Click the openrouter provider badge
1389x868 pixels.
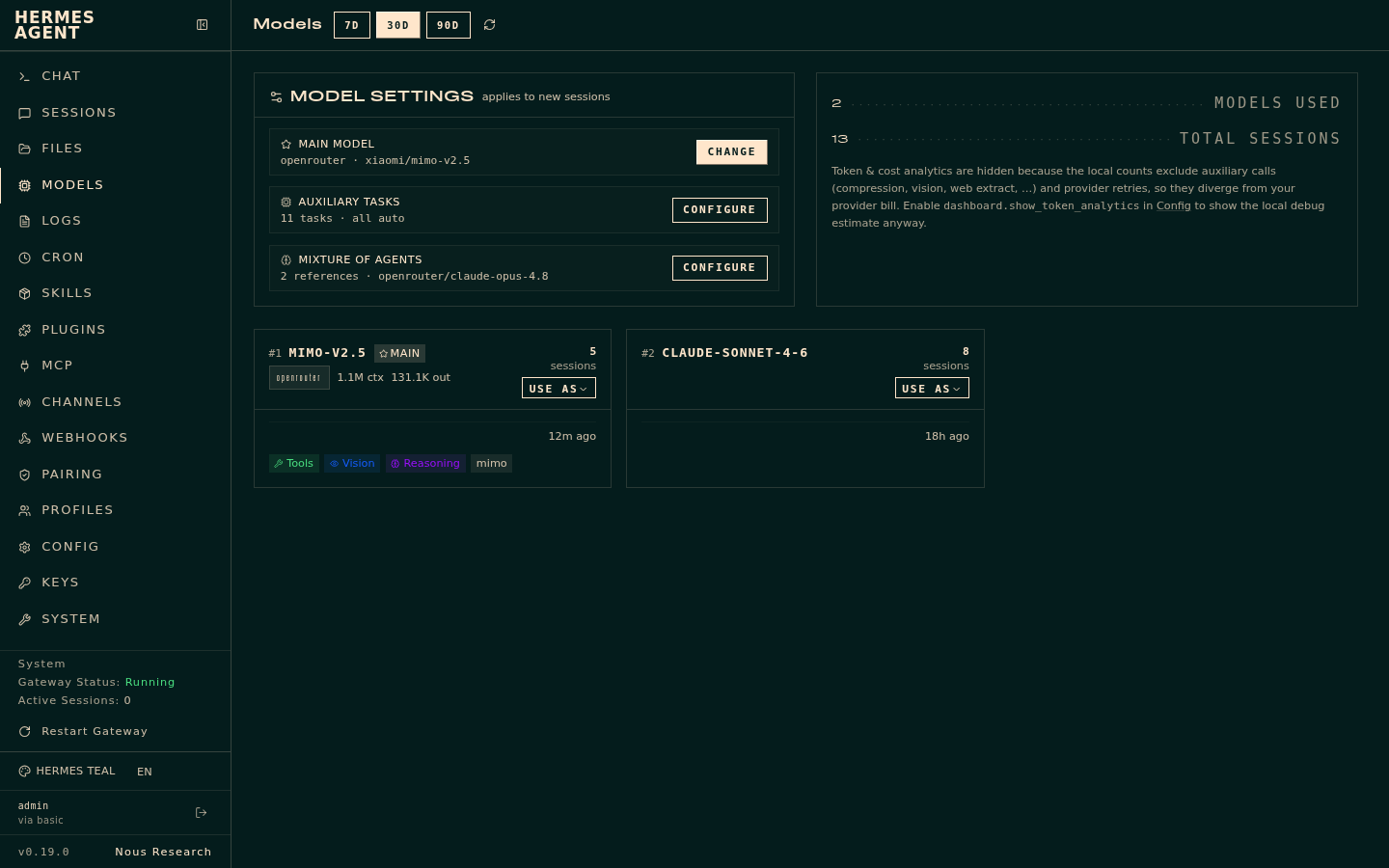click(299, 378)
